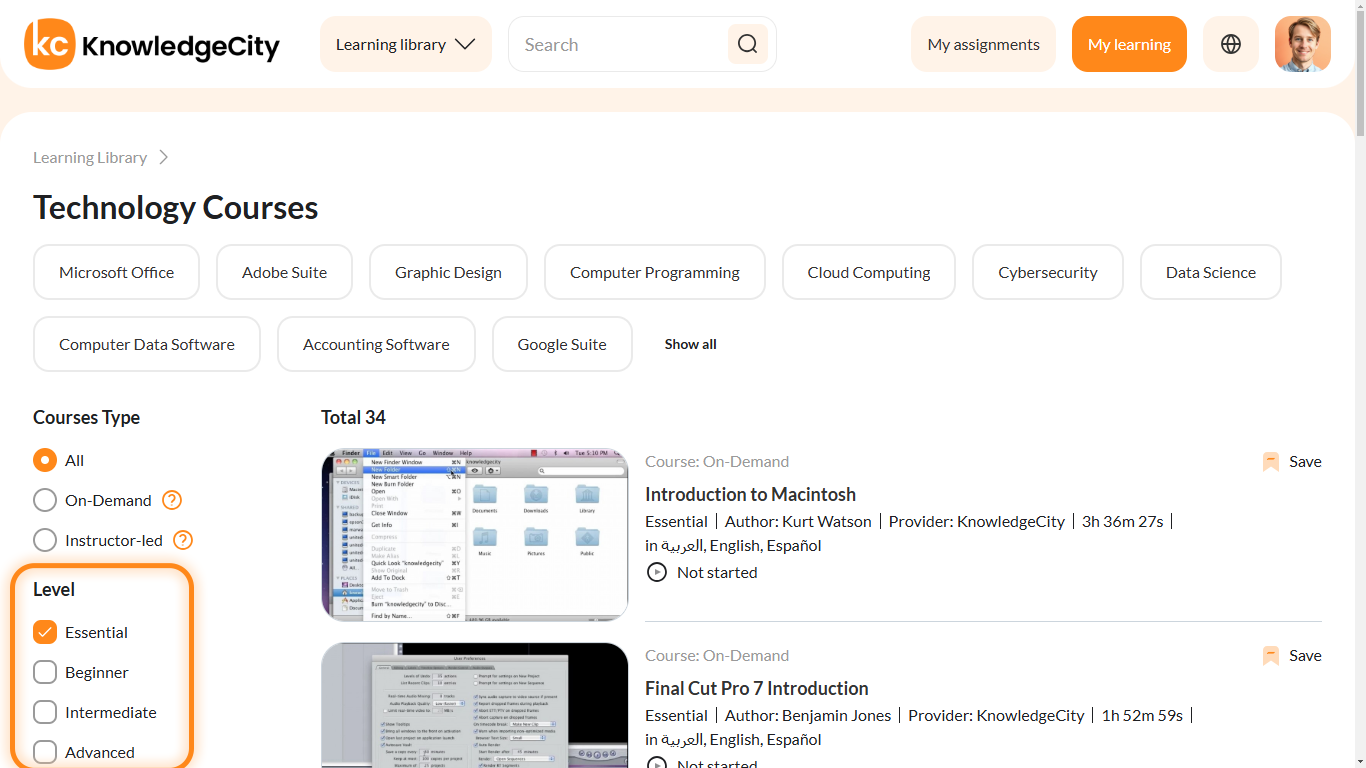This screenshot has width=1366, height=768.
Task: Show all technology categories
Action: pos(691,344)
